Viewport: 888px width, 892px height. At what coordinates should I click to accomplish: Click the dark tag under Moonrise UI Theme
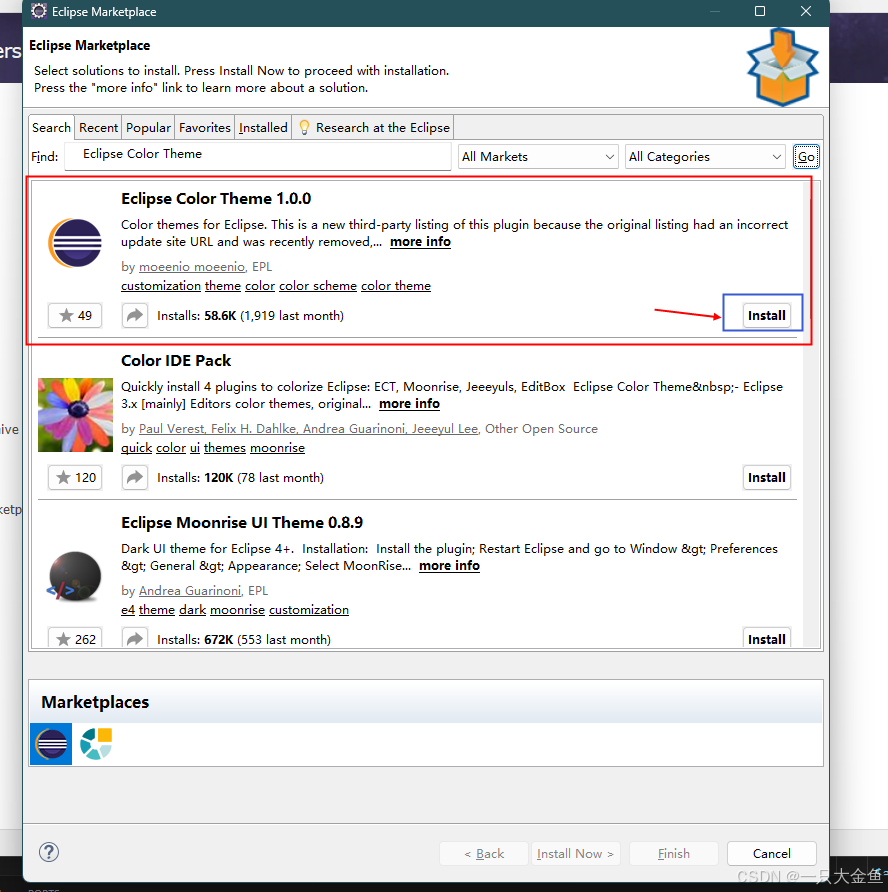[x=192, y=610]
